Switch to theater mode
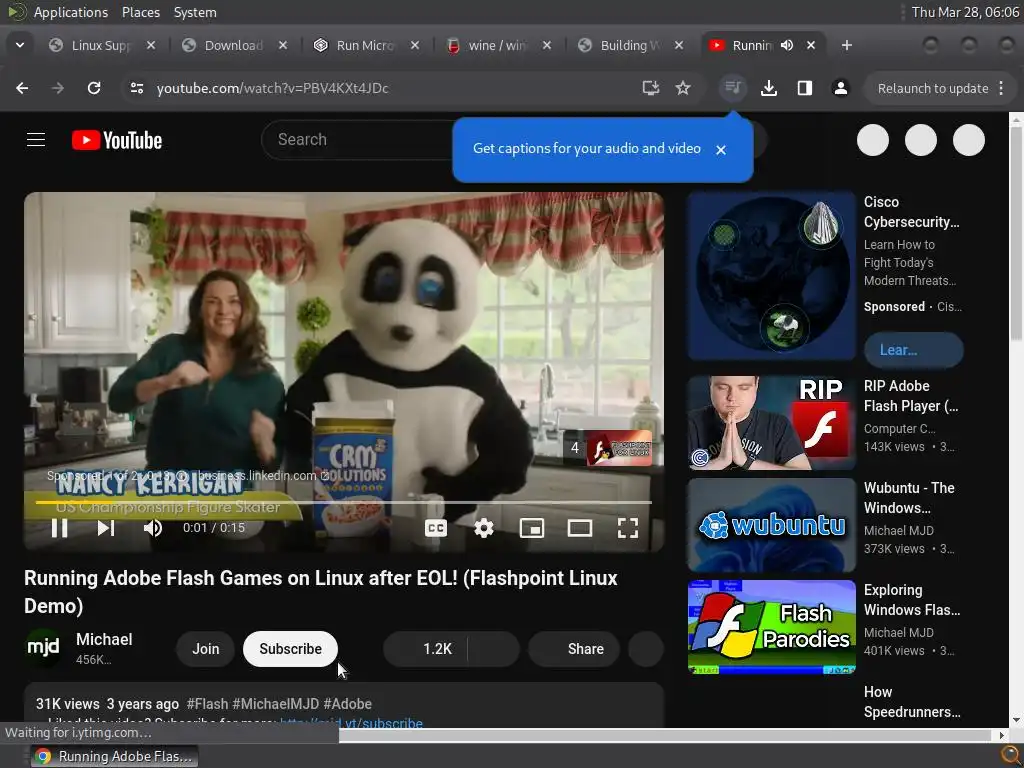Image resolution: width=1024 pixels, height=768 pixels. (x=580, y=528)
